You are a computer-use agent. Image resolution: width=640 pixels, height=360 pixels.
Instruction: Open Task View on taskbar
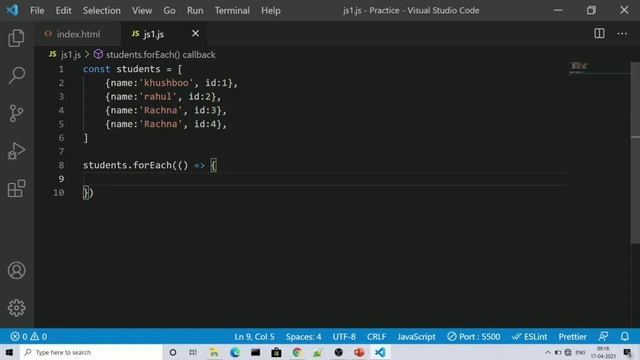tap(193, 352)
